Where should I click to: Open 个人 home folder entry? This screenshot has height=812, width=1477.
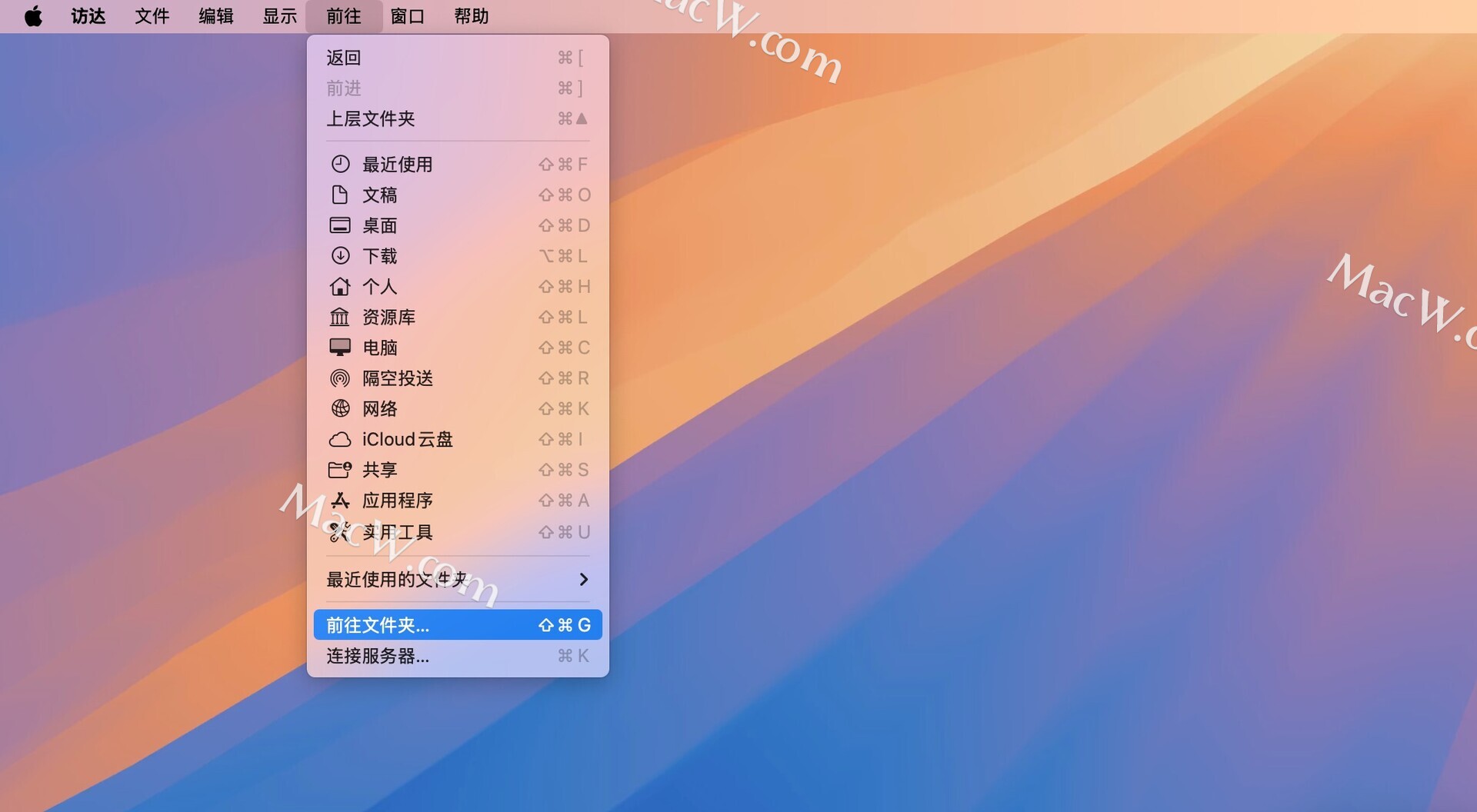(458, 286)
